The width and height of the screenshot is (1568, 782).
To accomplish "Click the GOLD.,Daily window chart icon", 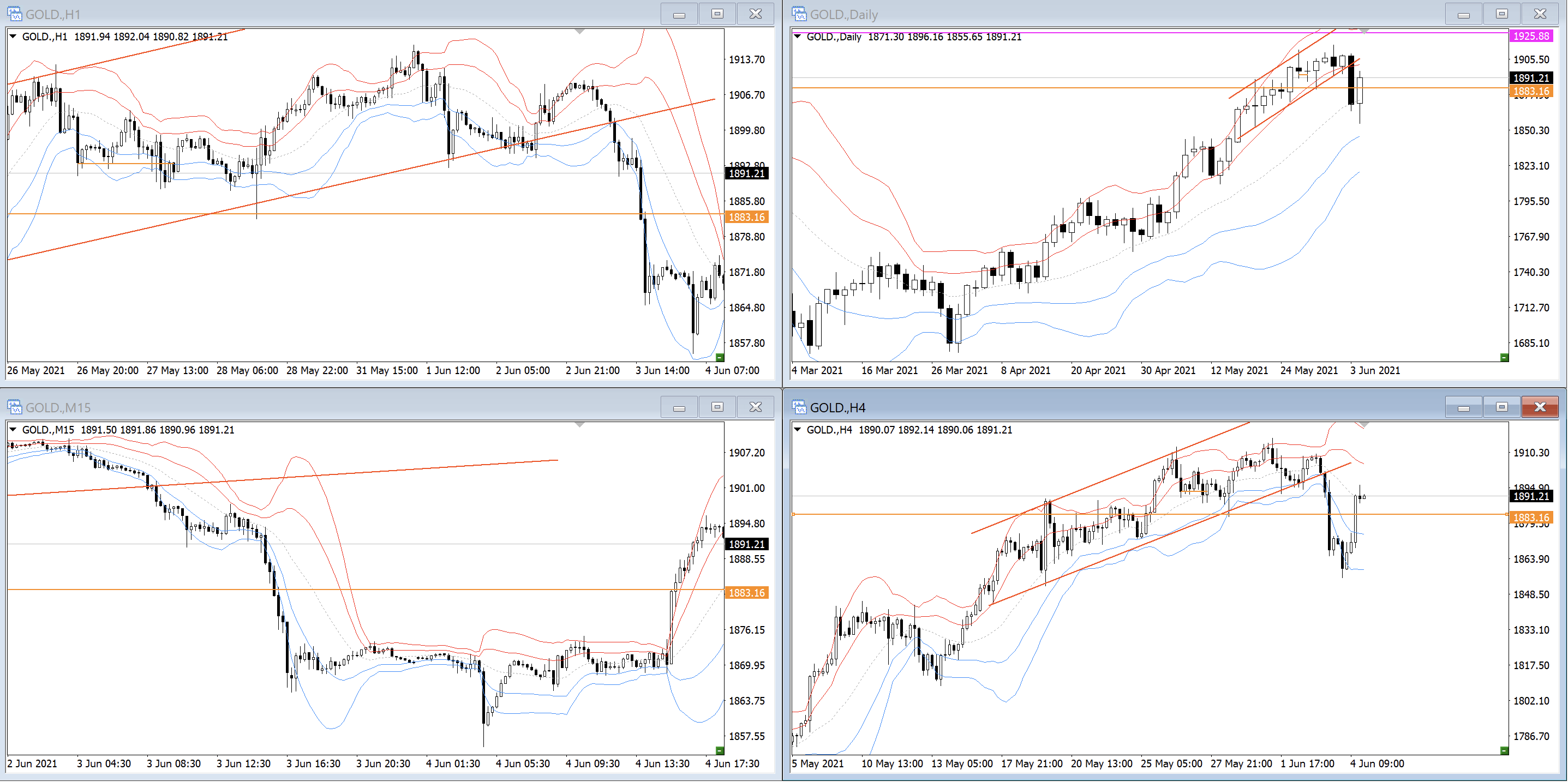I will coord(799,14).
